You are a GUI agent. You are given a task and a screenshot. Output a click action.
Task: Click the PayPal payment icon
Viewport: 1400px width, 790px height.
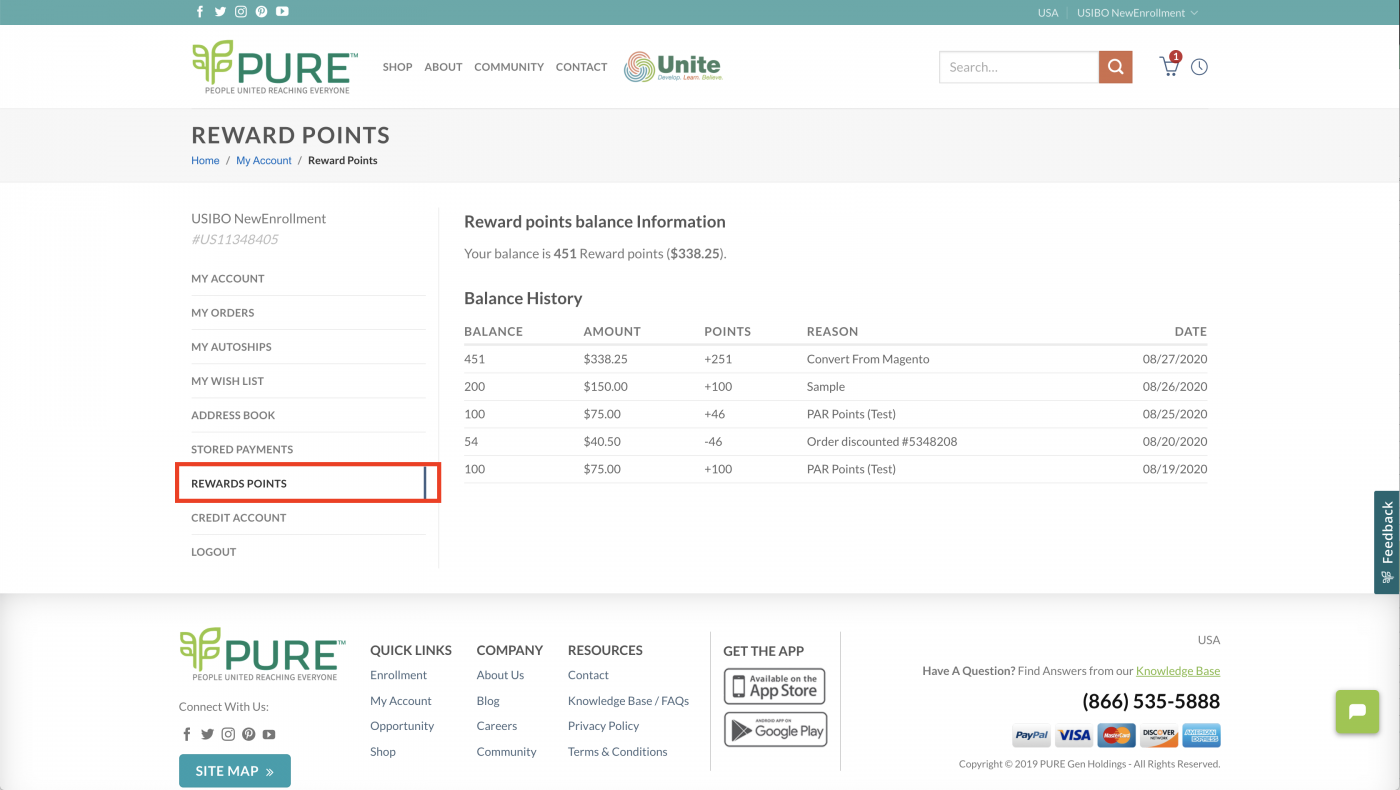coord(1031,735)
